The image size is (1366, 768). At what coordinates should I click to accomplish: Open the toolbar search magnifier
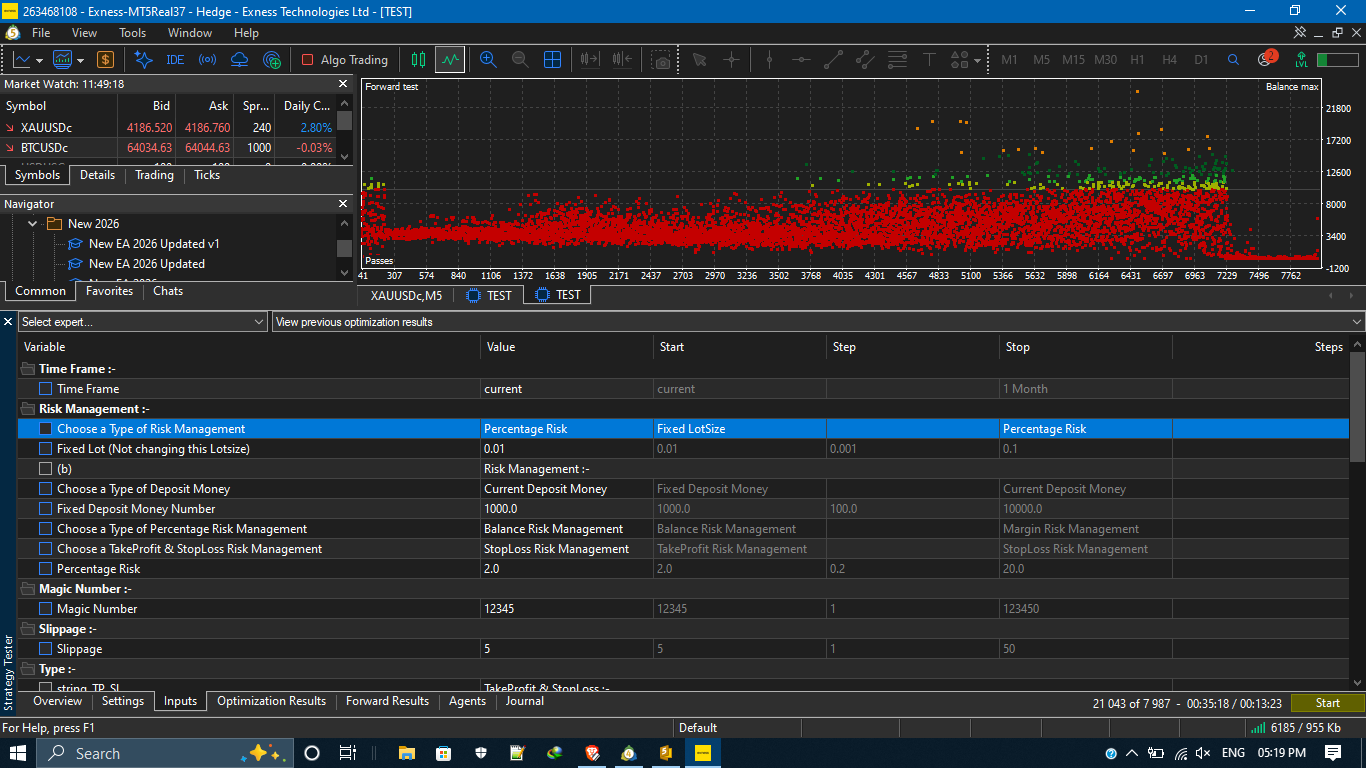(x=1233, y=60)
